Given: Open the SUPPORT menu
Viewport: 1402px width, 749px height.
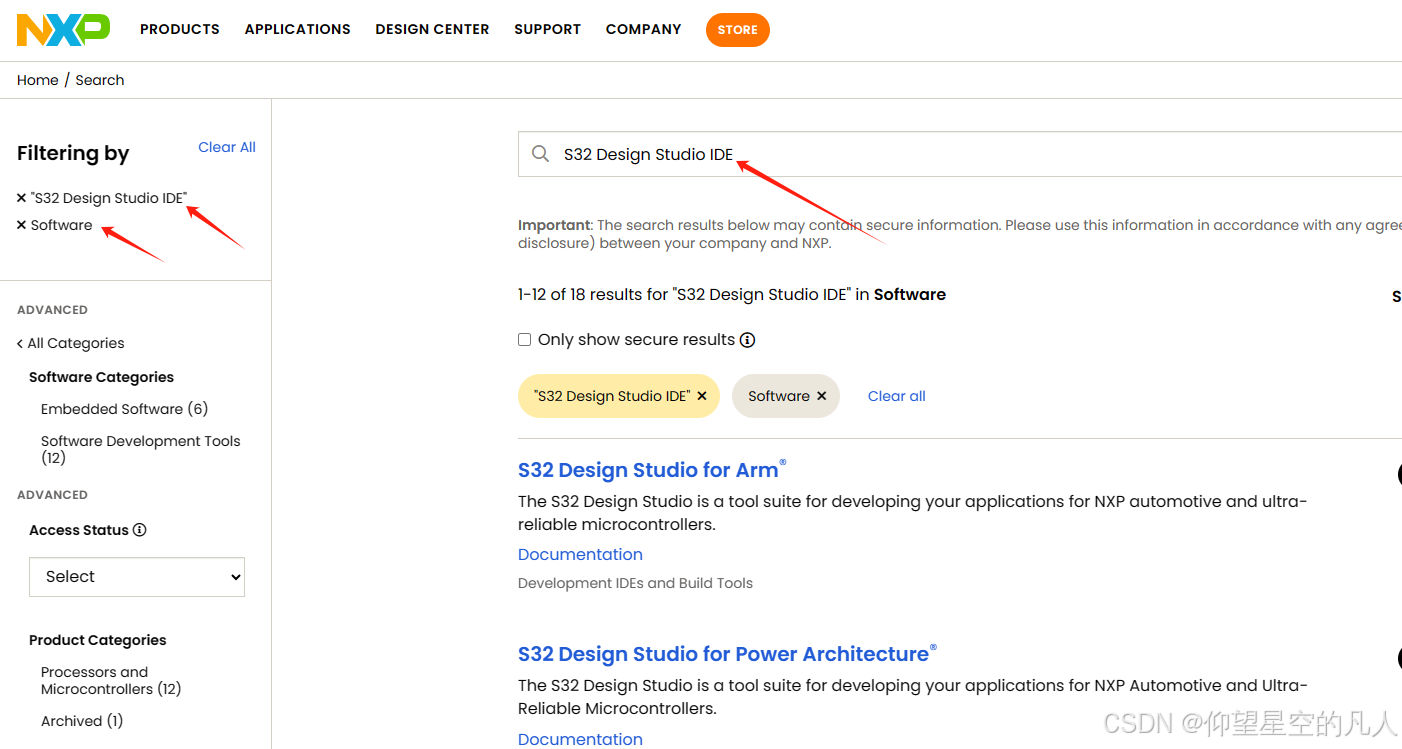Looking at the screenshot, I should [547, 29].
